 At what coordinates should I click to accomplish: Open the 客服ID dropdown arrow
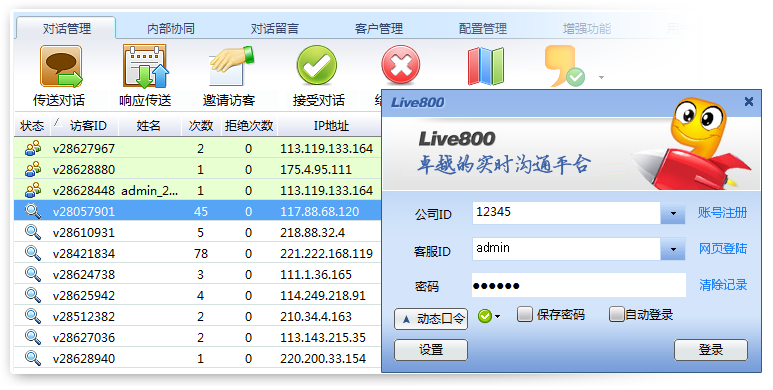click(673, 249)
